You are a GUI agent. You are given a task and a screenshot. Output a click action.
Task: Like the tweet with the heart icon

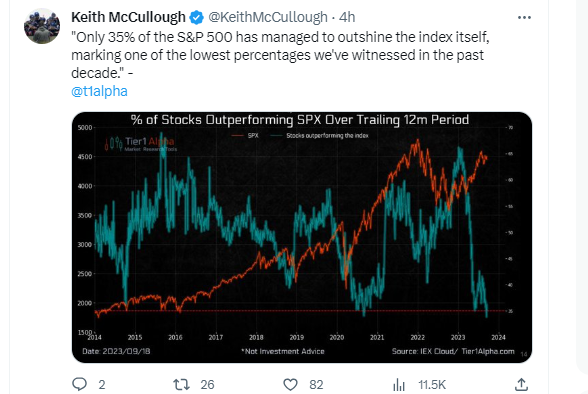290,384
